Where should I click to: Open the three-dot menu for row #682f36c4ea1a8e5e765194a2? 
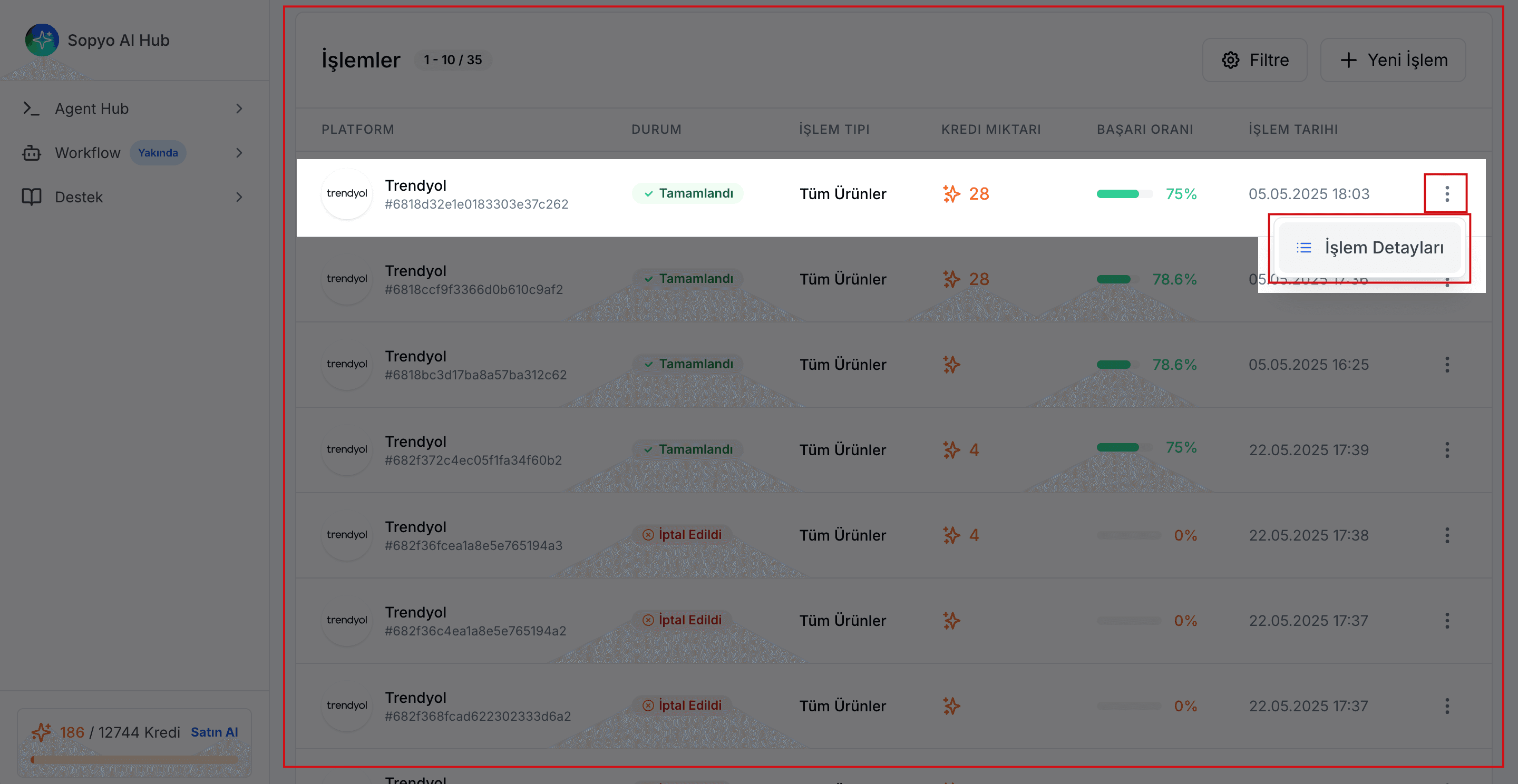click(x=1447, y=621)
